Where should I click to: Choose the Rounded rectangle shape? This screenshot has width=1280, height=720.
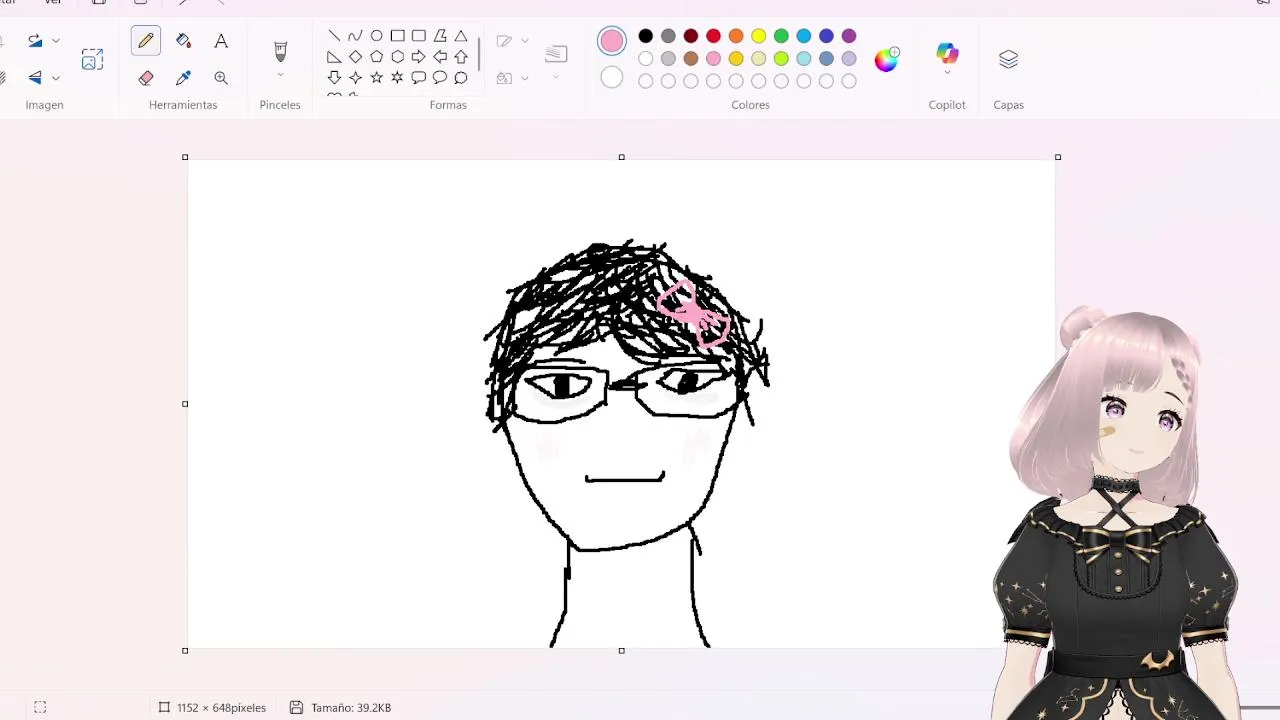419,36
